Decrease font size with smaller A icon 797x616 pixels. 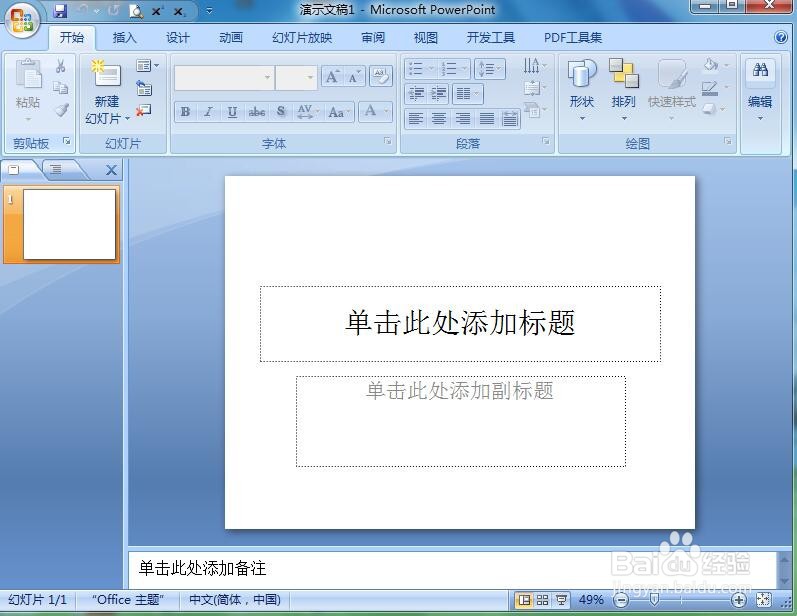(x=354, y=77)
